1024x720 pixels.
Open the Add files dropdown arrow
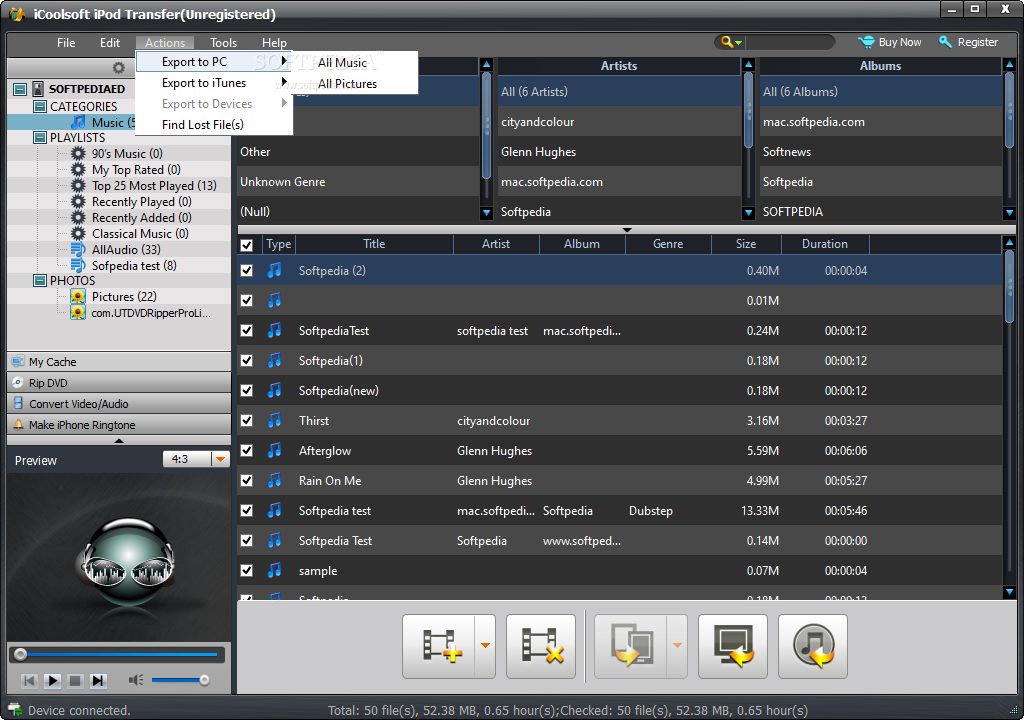[485, 646]
